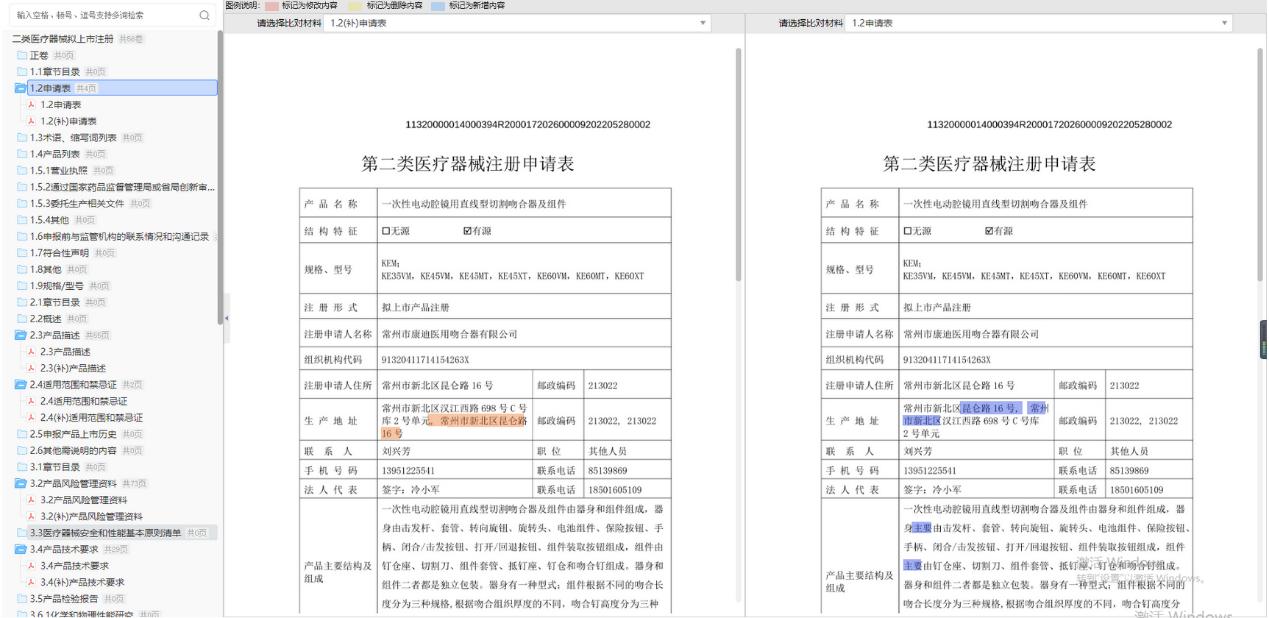Click the folder icon beside 2.6其他需说明的内容
The image size is (1269, 618).
pos(22,450)
